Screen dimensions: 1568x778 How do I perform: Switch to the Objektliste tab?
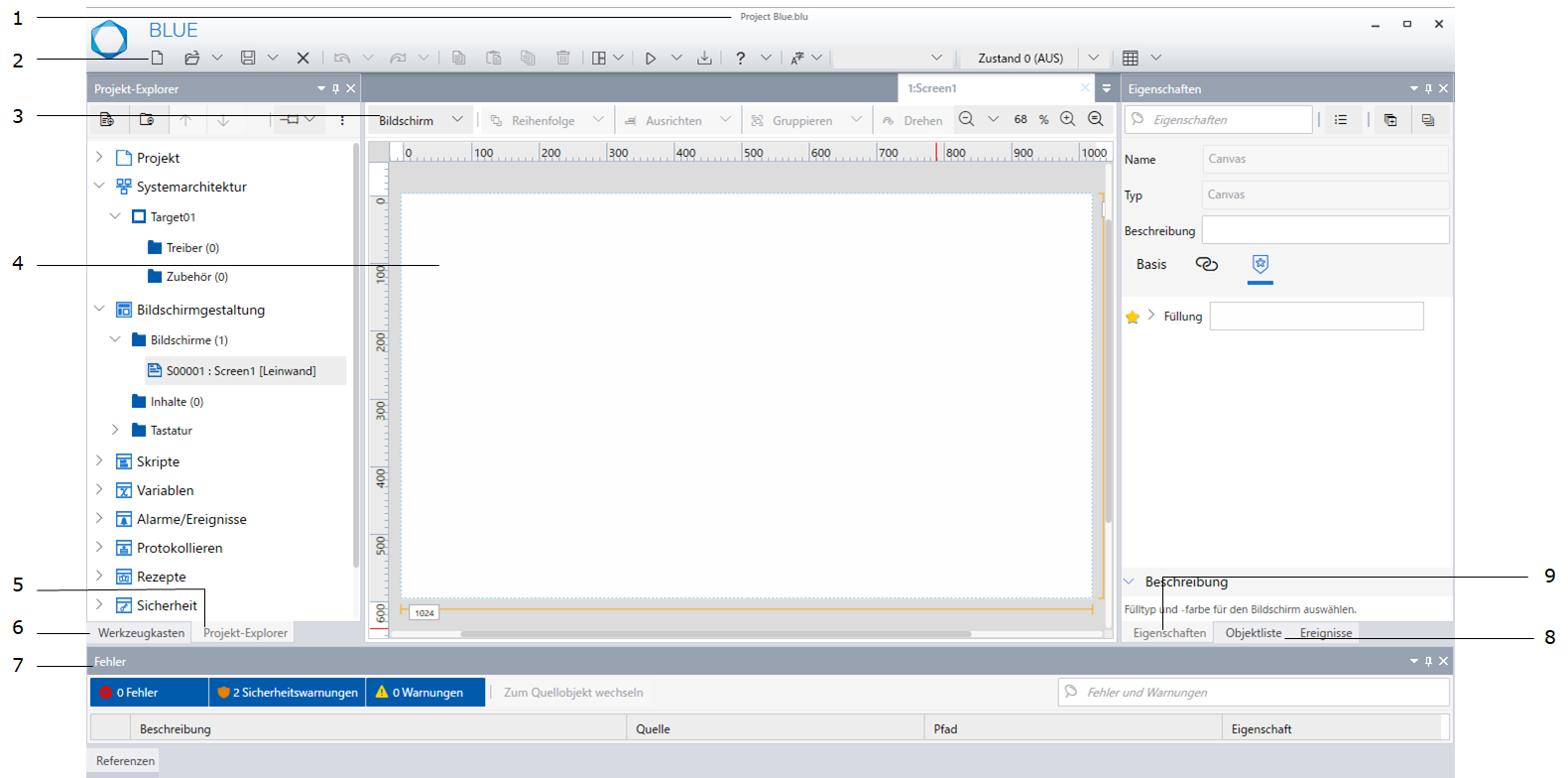pos(1253,633)
